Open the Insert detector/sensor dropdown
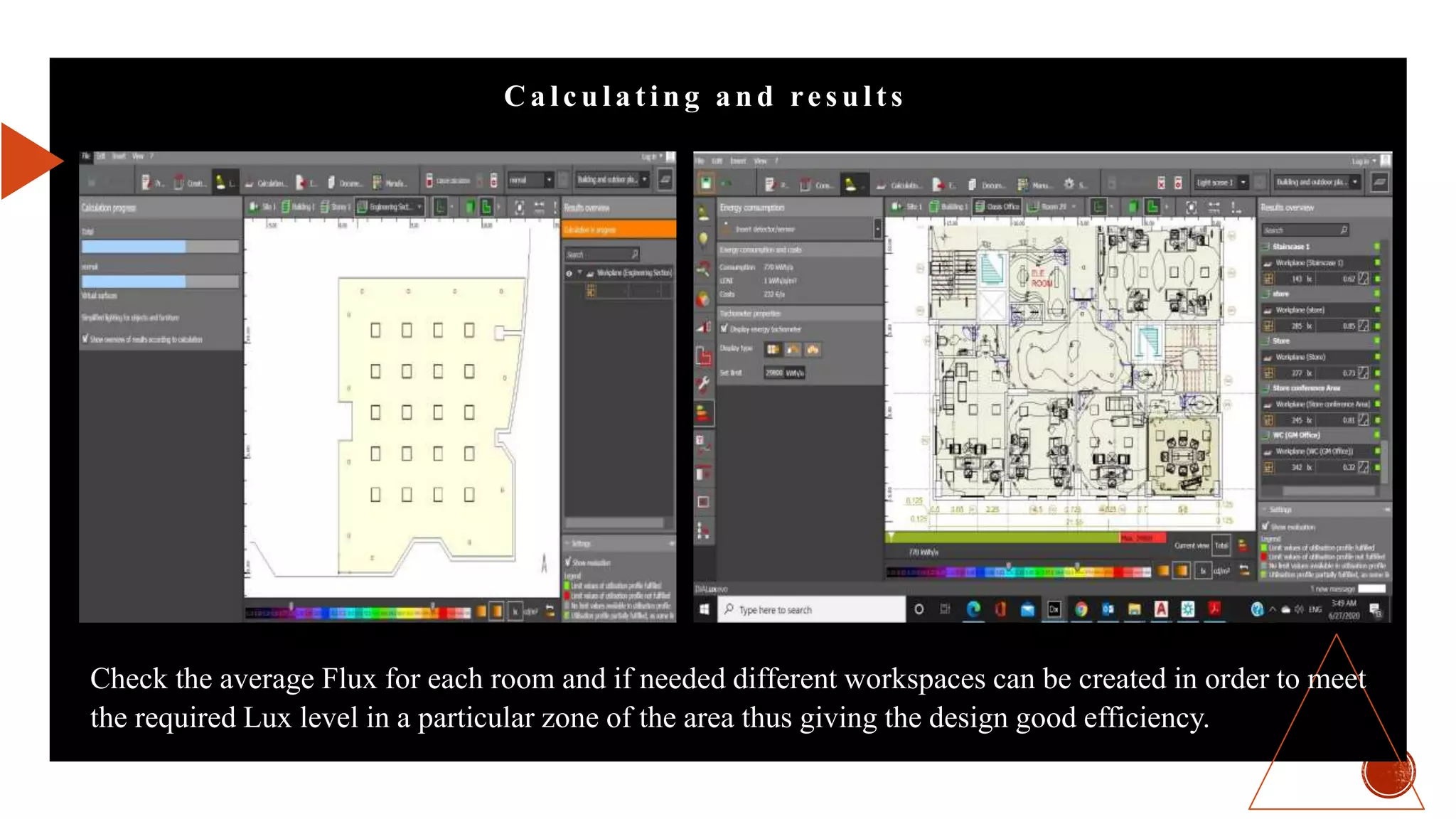The height and width of the screenshot is (819, 1456). tap(877, 229)
